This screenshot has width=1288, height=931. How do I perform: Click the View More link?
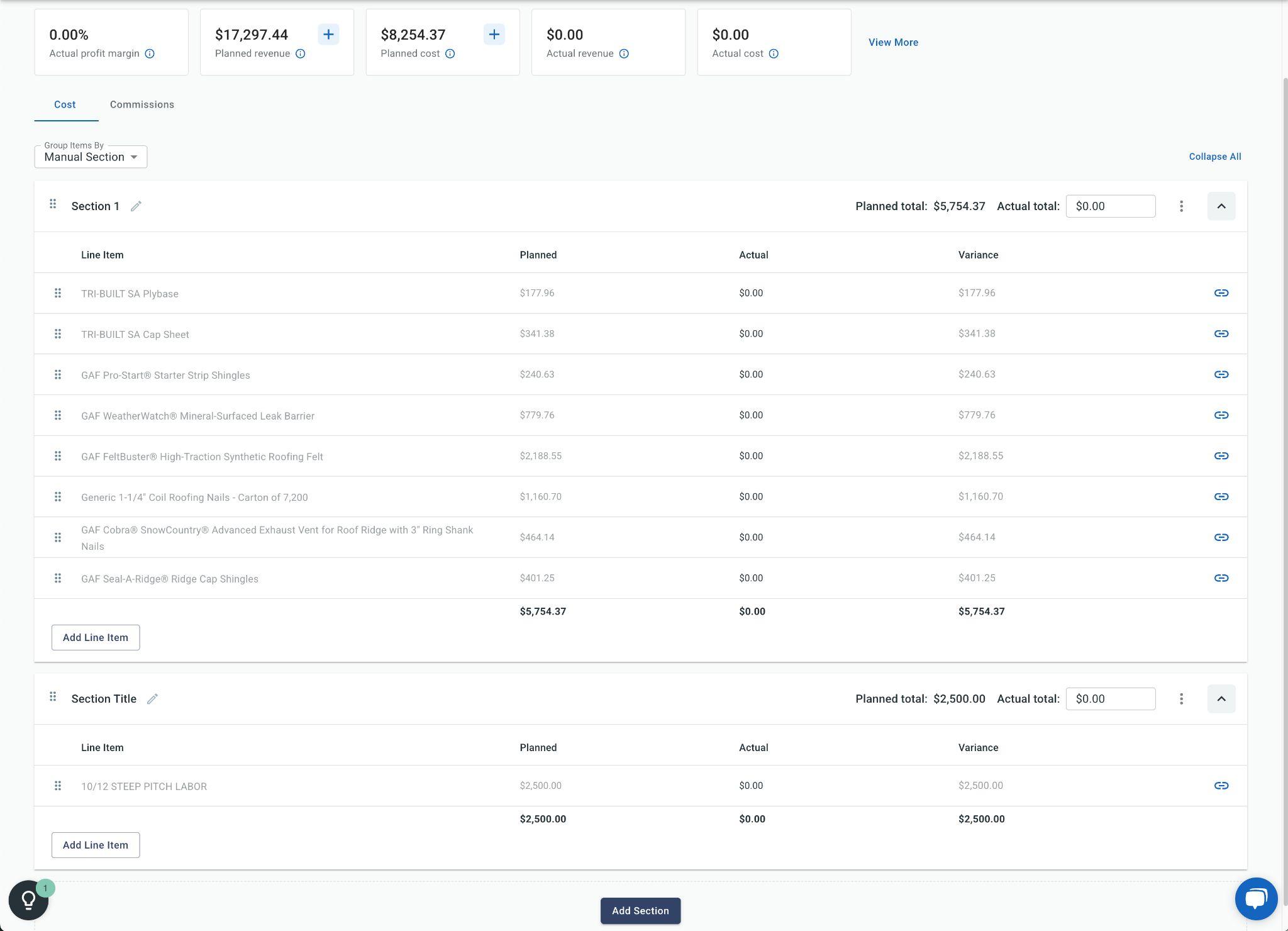pyautogui.click(x=893, y=43)
